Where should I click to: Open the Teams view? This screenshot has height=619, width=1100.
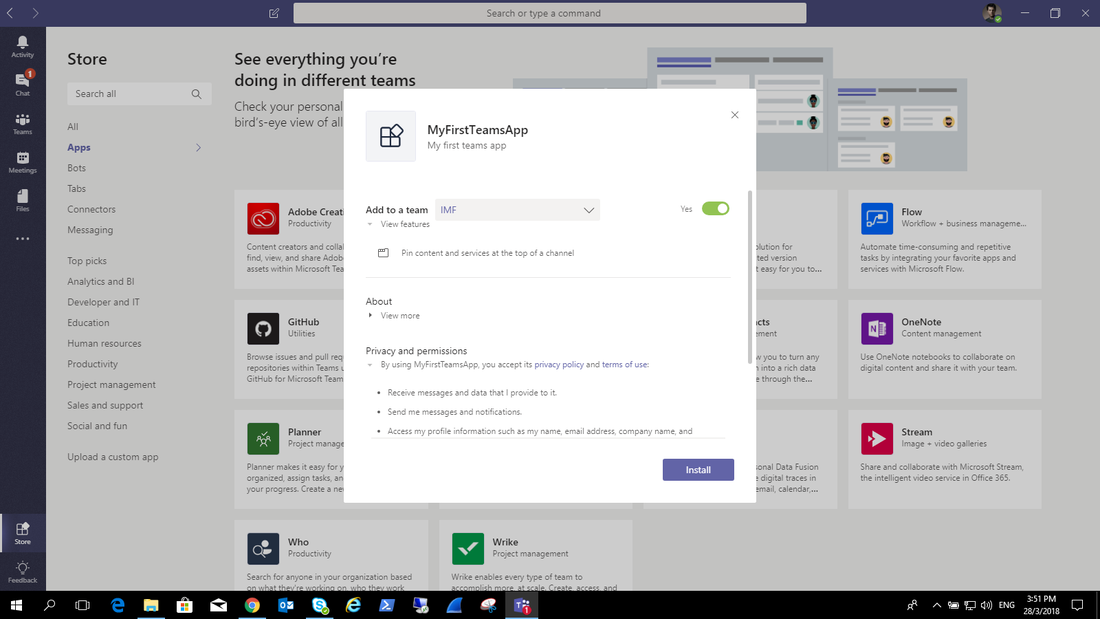[22, 122]
